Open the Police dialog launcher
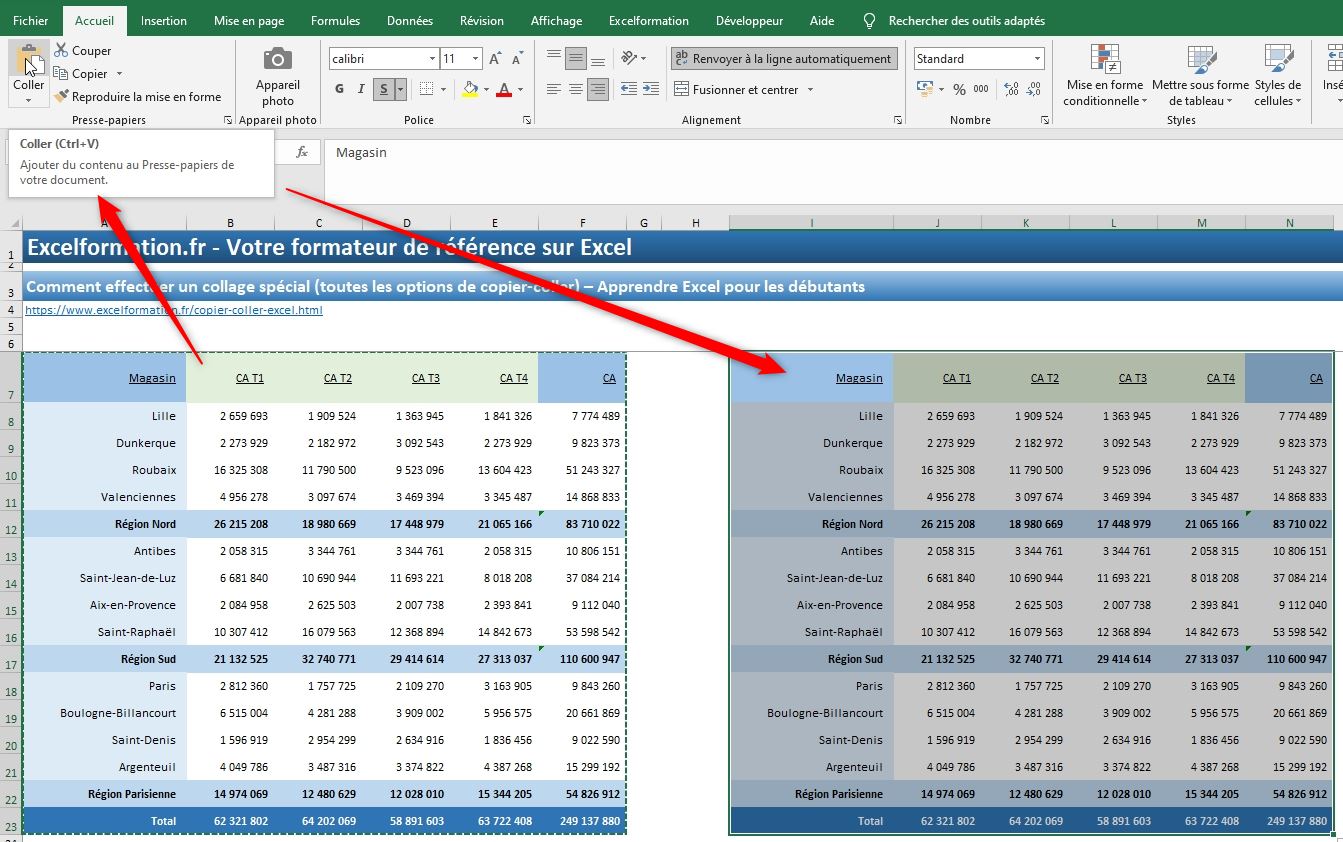The image size is (1343, 842). pyautogui.click(x=527, y=120)
